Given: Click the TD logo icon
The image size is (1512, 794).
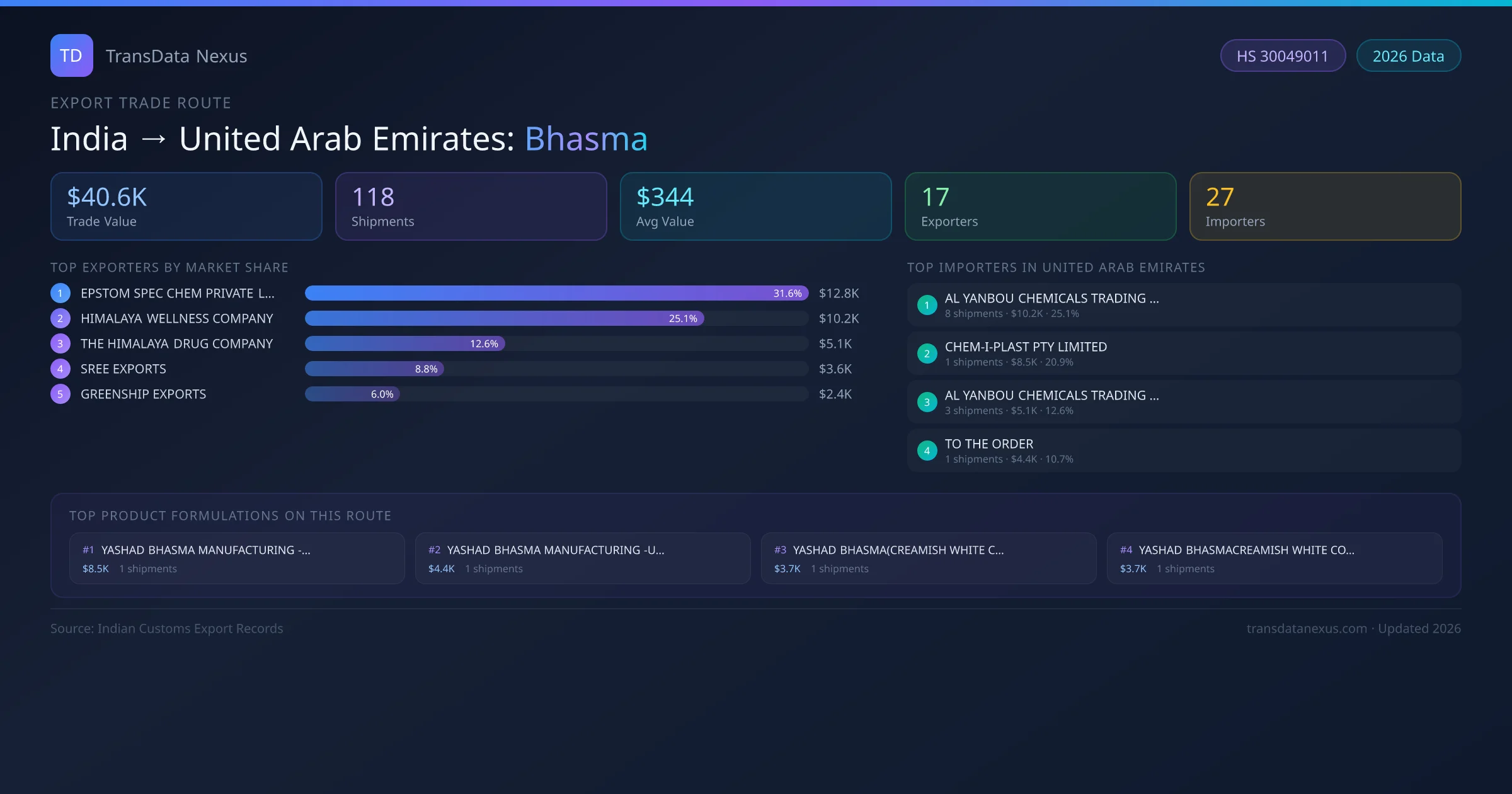Looking at the screenshot, I should pyautogui.click(x=71, y=55).
